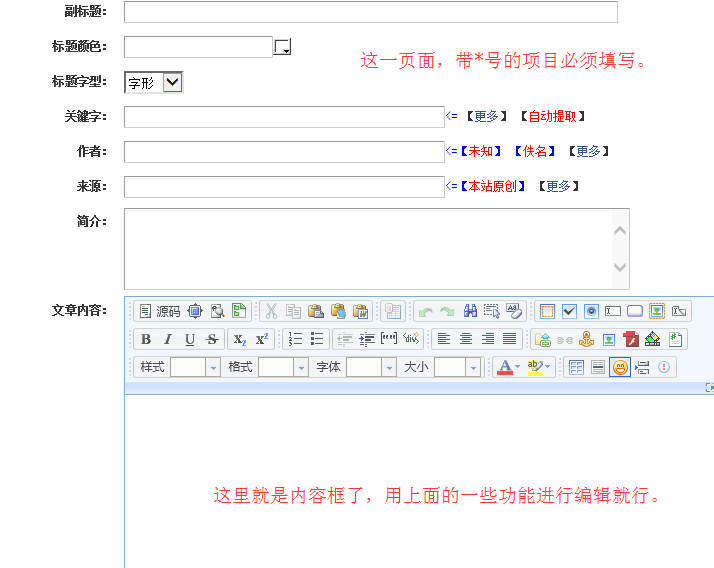Insert a table into the article
This screenshot has width=714, height=568.
click(576, 367)
